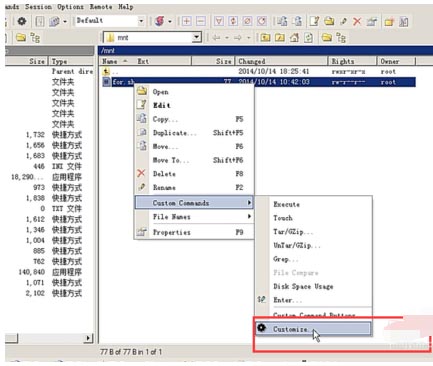433x366 pixels.
Task: Expand the mnt directory combo box arrow
Action: pyautogui.click(x=197, y=37)
